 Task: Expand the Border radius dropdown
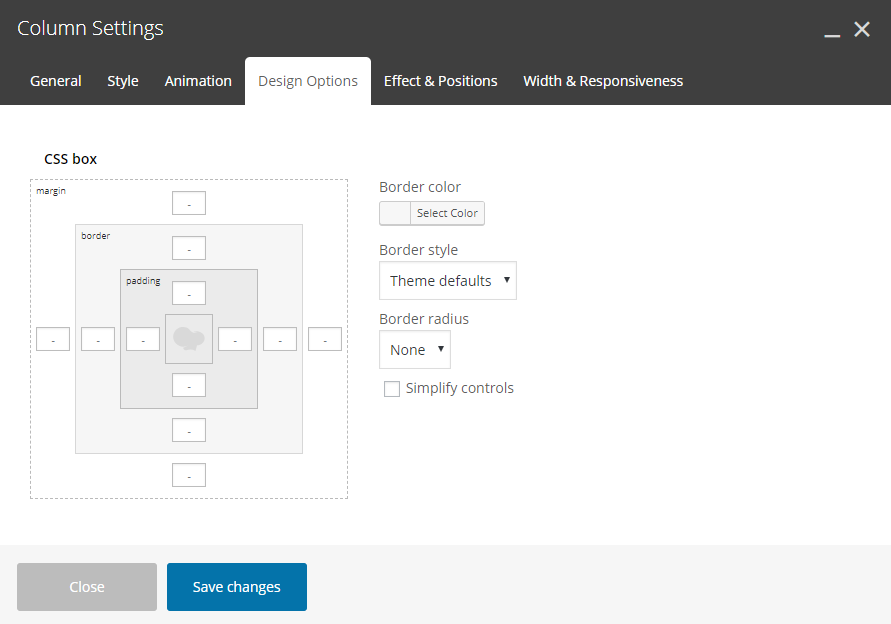click(415, 350)
